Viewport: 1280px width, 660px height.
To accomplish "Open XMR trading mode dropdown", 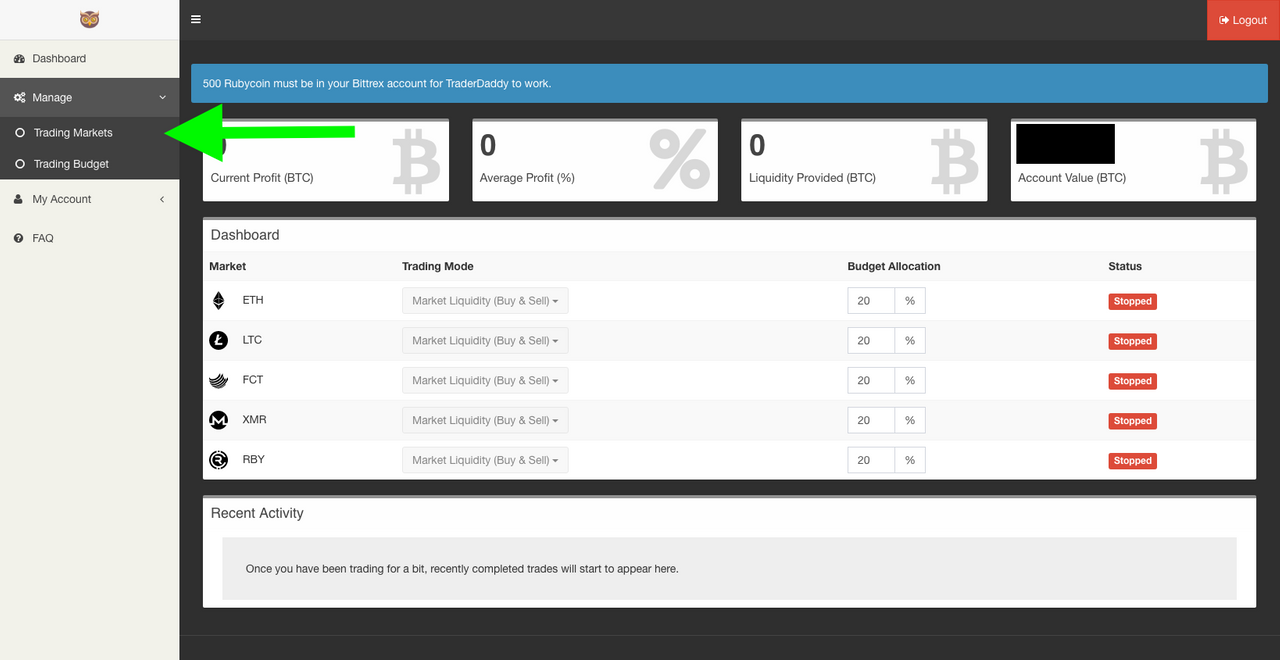I will coord(485,421).
